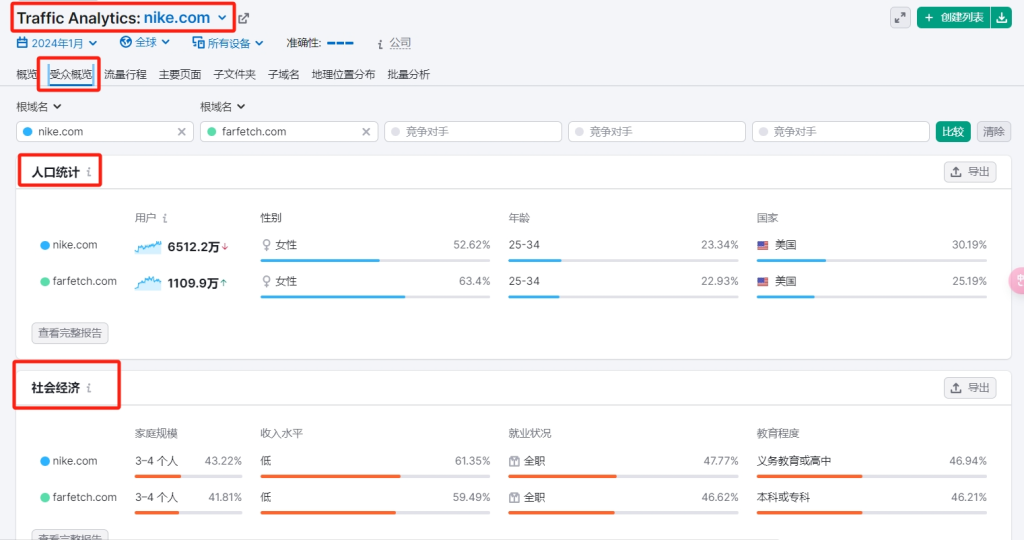Export 人口统计 section with 导出
This screenshot has height=540, width=1024.
click(970, 172)
